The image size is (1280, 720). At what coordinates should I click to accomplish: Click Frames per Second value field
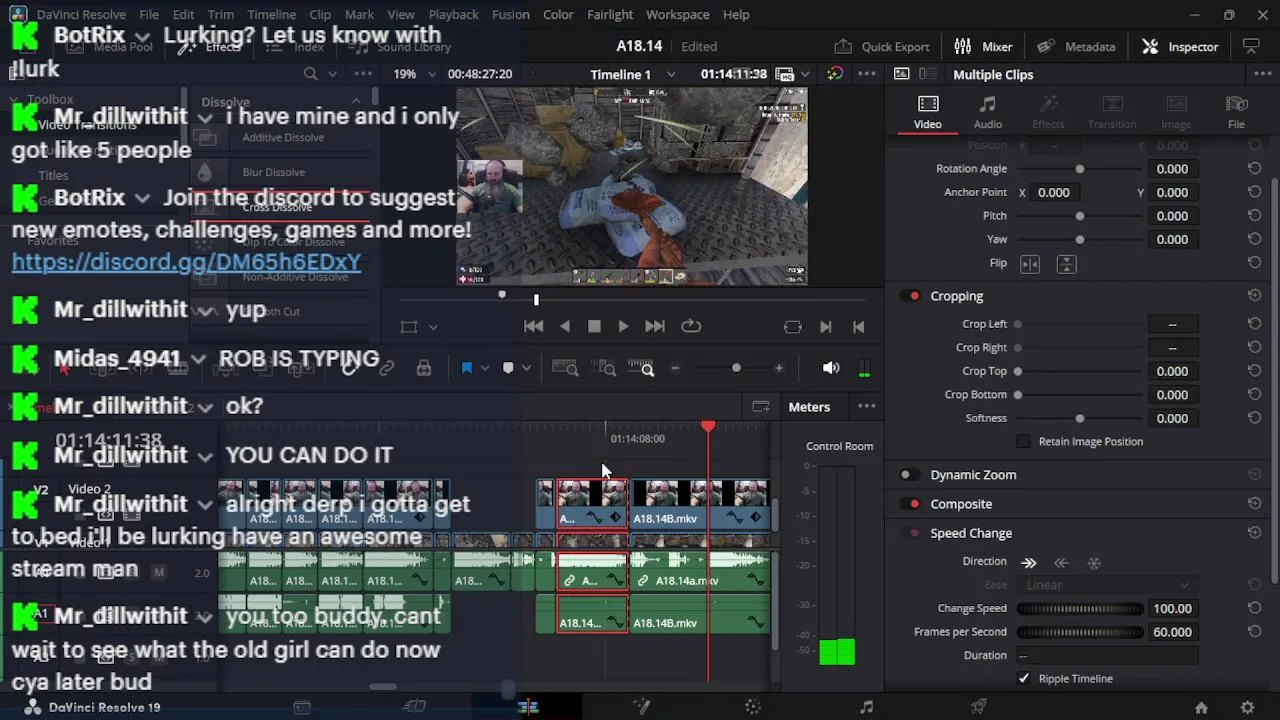coord(1172,632)
